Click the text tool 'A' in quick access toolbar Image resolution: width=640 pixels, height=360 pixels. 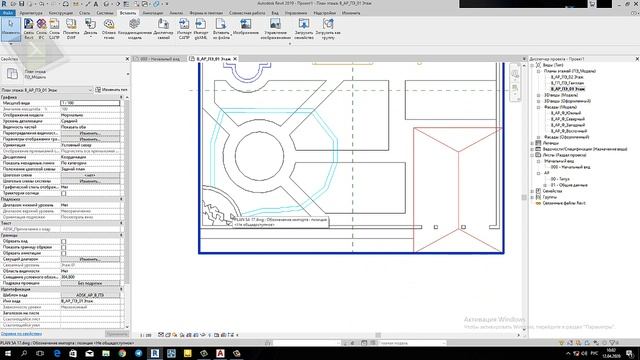tap(96, 4)
